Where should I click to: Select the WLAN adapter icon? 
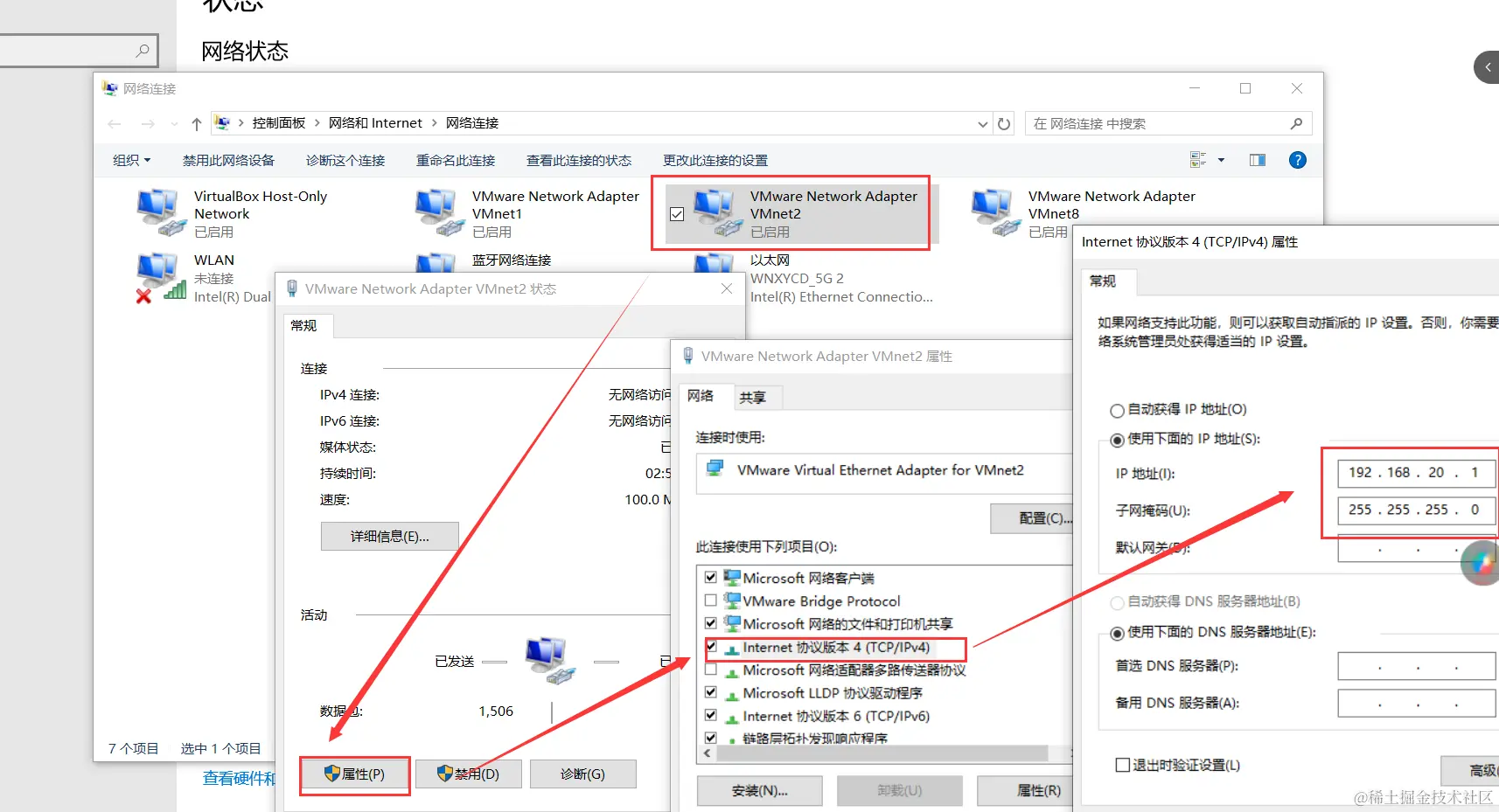(161, 278)
